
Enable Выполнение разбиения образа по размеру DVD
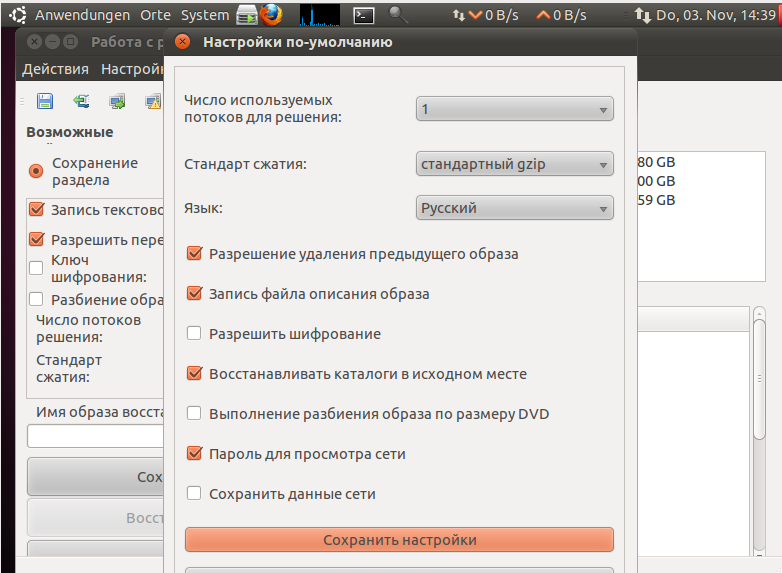click(x=194, y=413)
